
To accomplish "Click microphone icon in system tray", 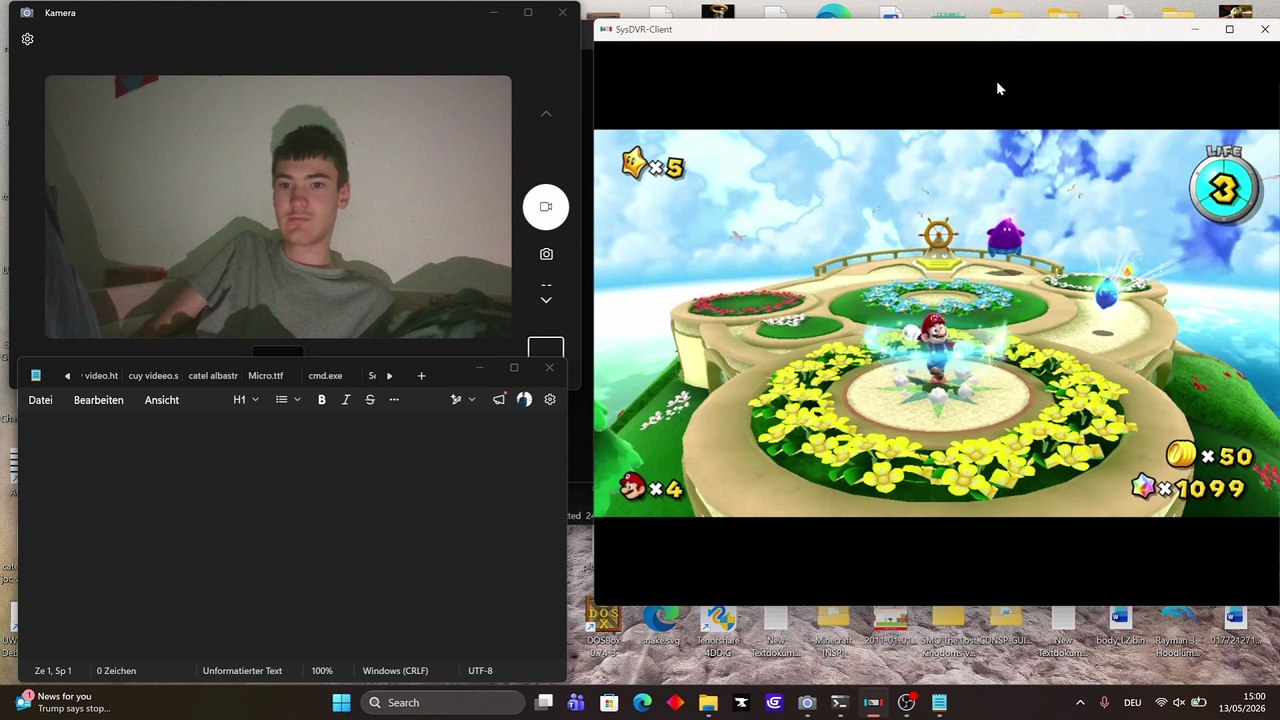I will 1104,703.
